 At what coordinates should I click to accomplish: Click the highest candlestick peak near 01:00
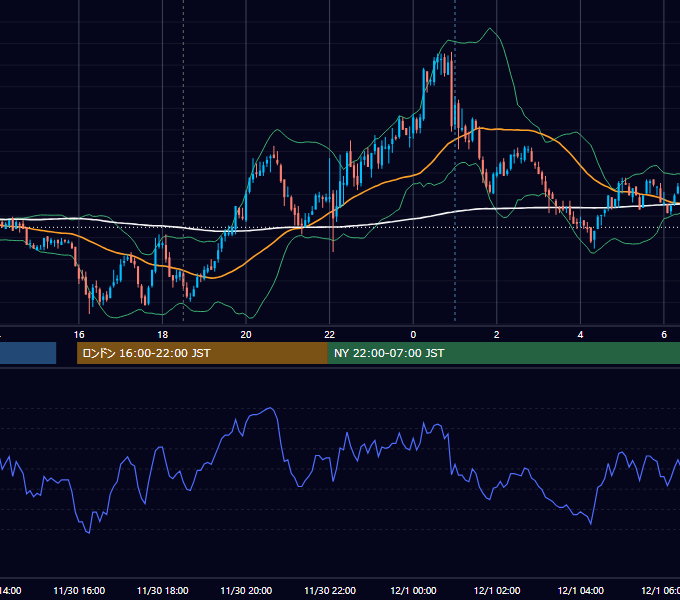(x=452, y=54)
